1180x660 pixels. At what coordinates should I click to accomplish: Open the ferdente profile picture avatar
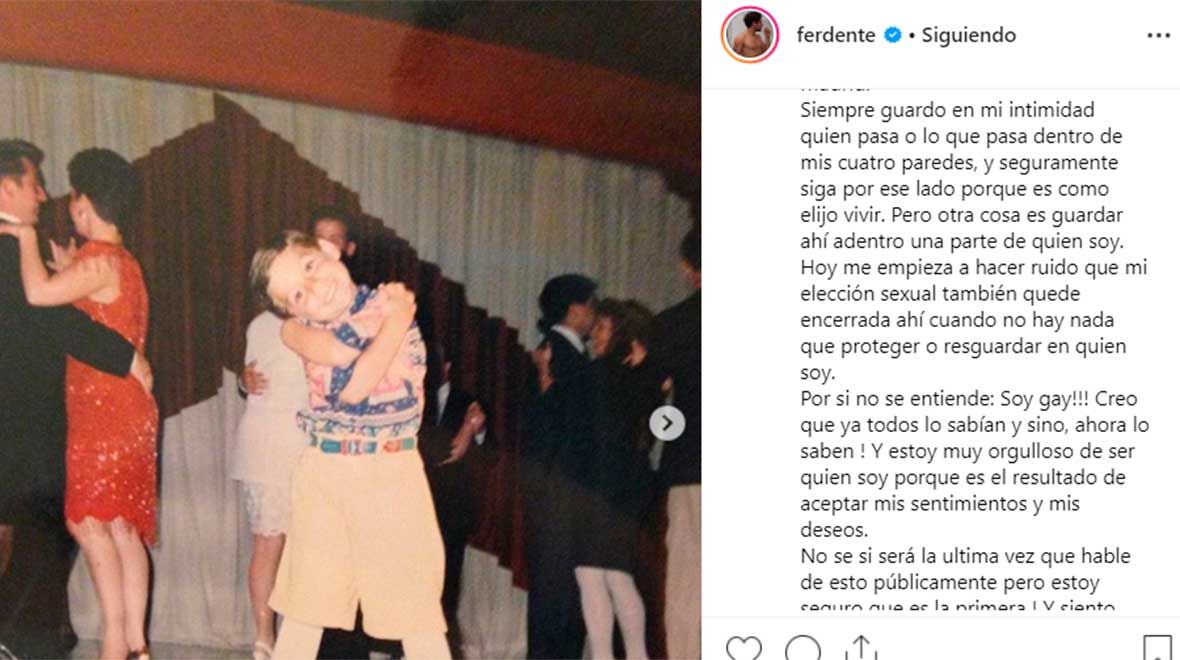750,35
